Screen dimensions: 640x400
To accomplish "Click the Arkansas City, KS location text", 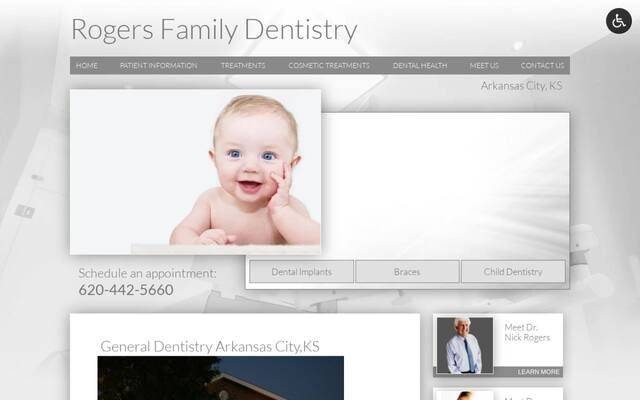I will click(x=521, y=86).
